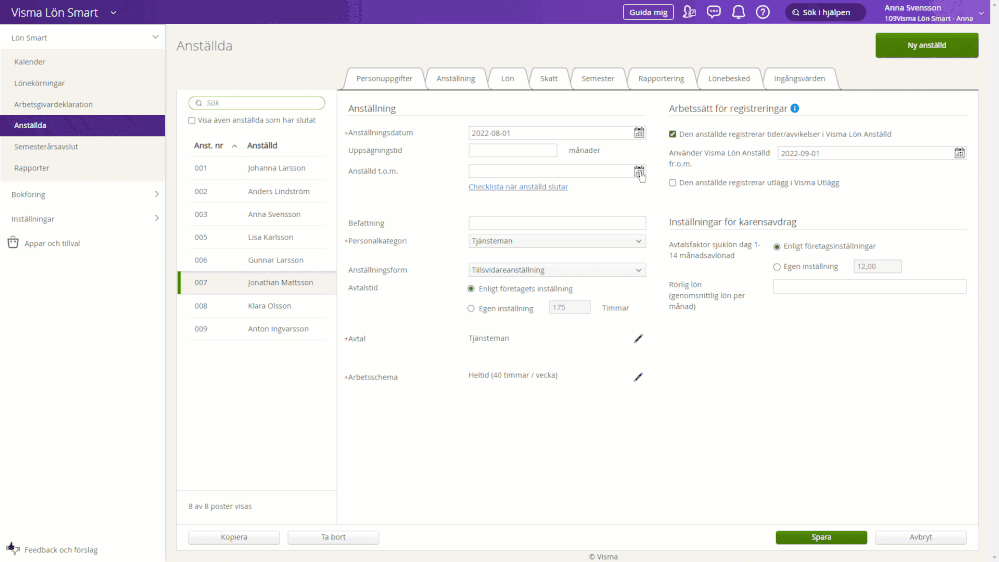Expand the Bokföring menu section

[157, 194]
